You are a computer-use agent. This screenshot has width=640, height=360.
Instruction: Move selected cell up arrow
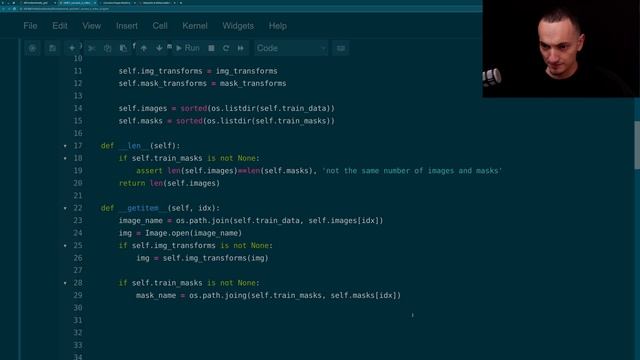144,48
